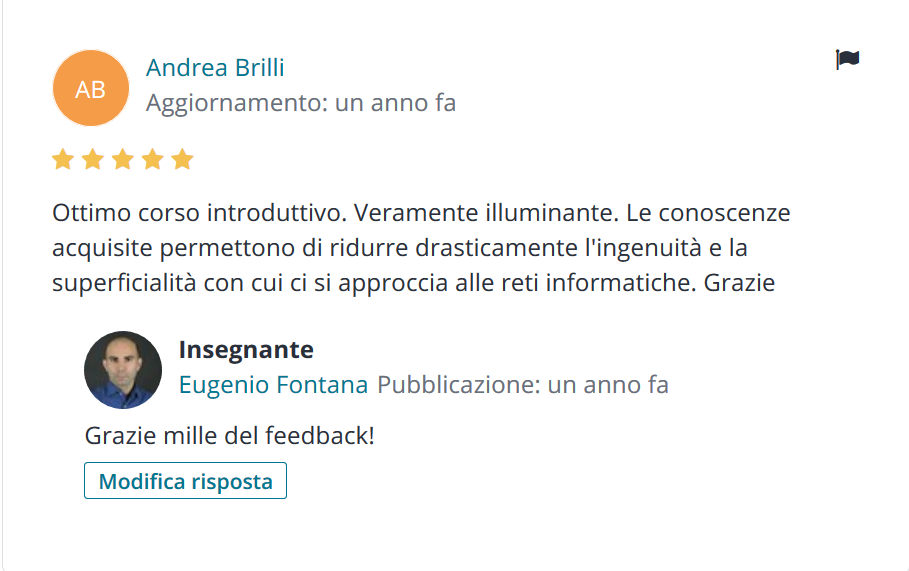
Task: Click the report flag icon on the review
Action: [847, 59]
